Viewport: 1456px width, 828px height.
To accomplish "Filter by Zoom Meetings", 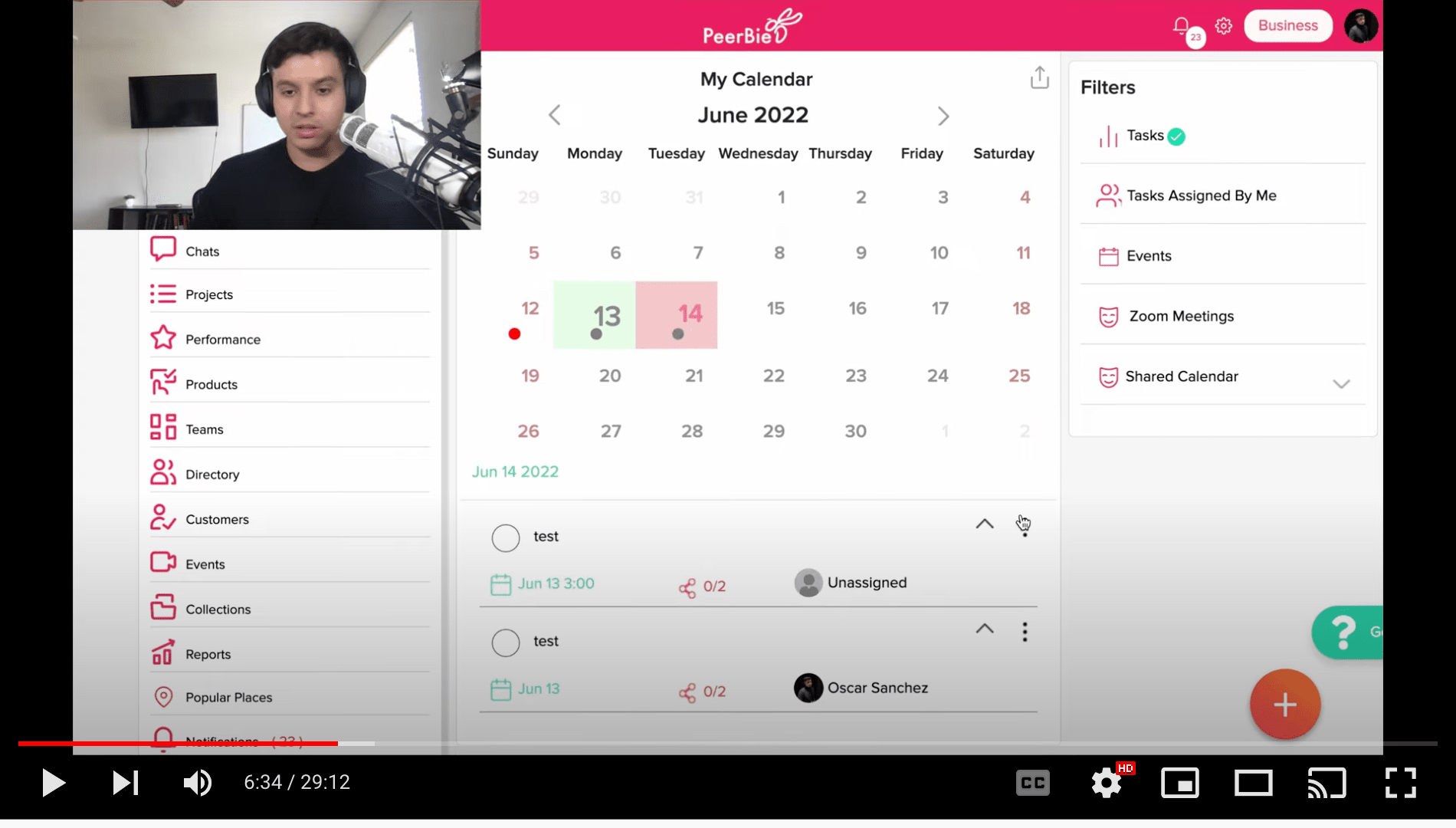I will point(1181,316).
